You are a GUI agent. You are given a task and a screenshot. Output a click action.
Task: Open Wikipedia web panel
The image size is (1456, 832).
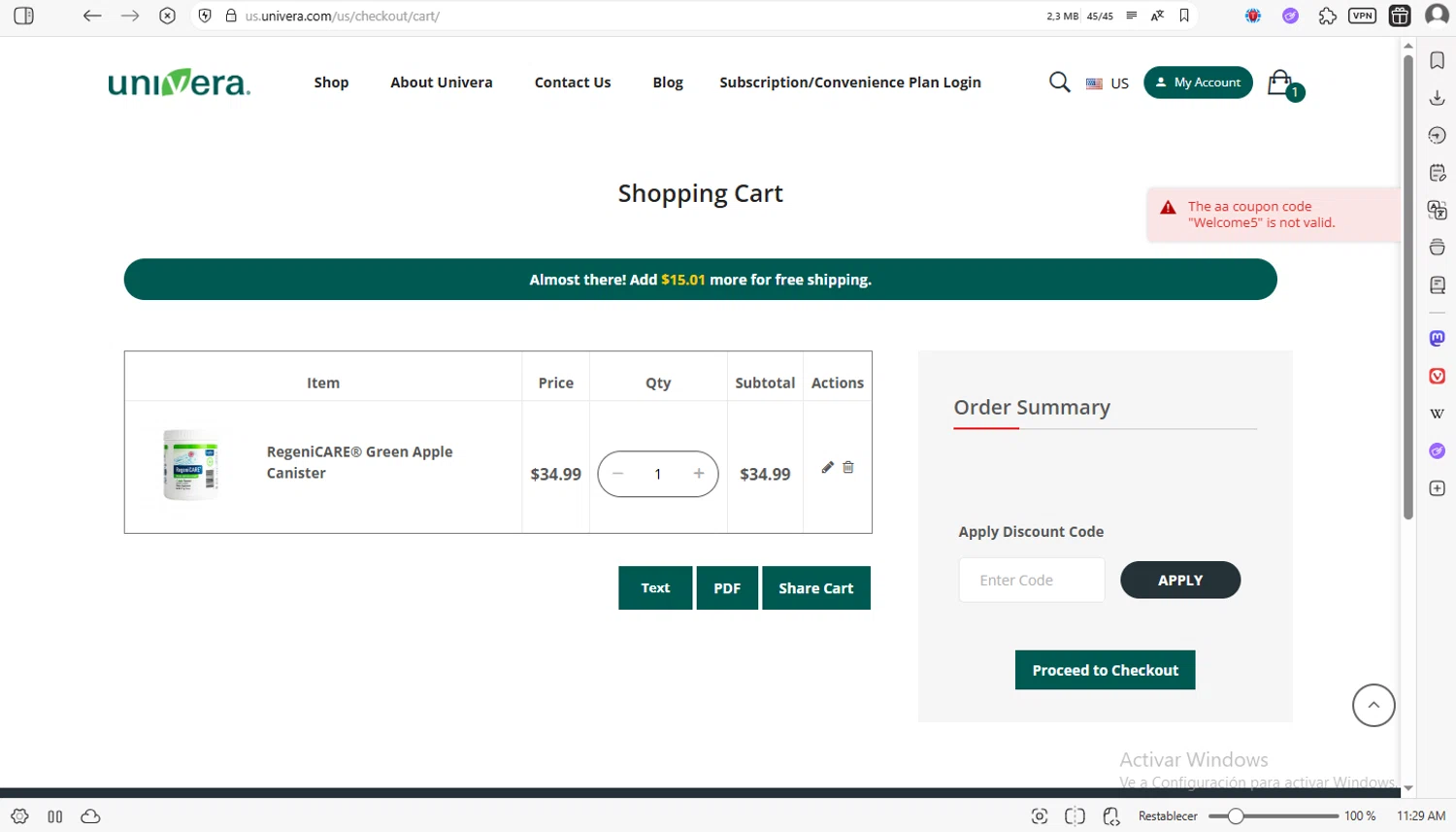pyautogui.click(x=1438, y=414)
